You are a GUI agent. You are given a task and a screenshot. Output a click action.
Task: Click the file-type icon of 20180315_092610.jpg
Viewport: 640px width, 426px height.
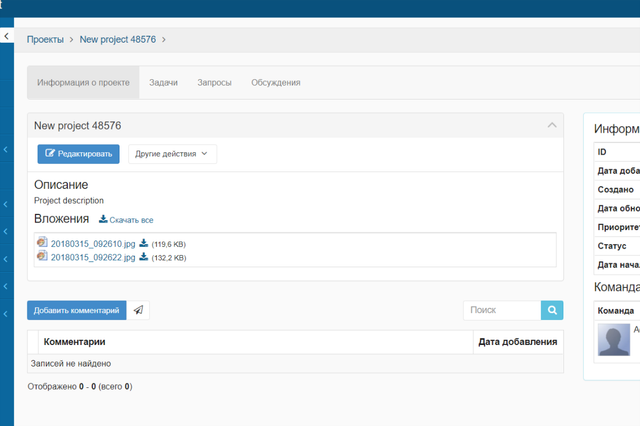pyautogui.click(x=42, y=242)
